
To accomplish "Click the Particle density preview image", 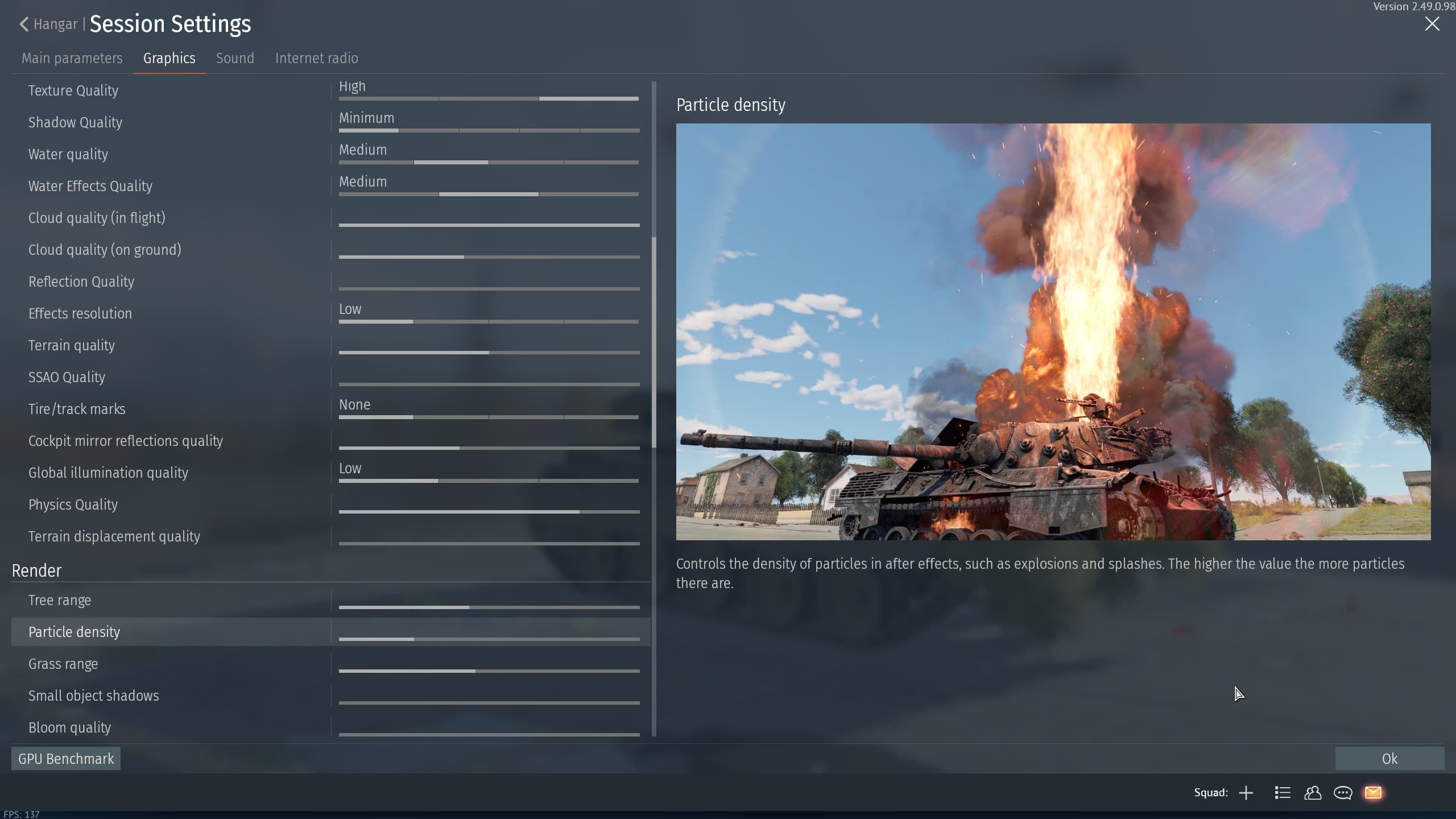I will tap(1053, 332).
